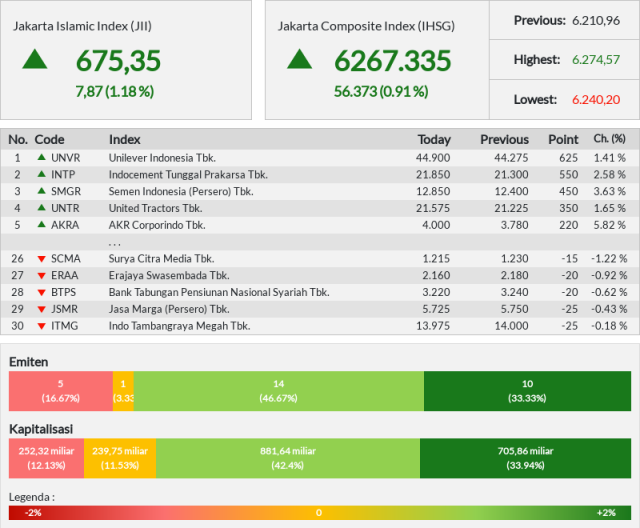This screenshot has width=640, height=528.
Task: Select Kapitalisasi light green segment 881,64 miliar
Action: 288,458
